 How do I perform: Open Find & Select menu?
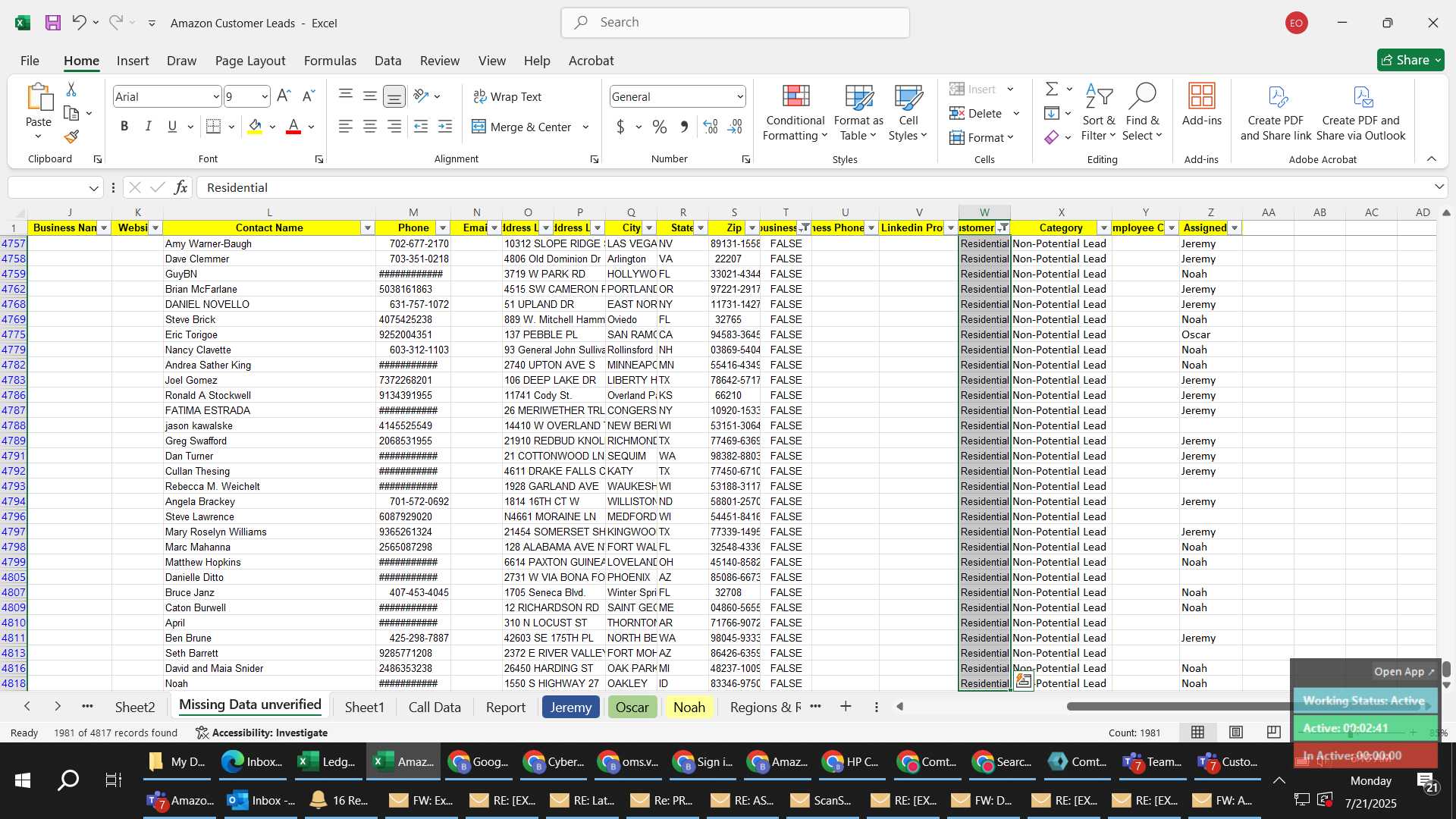click(x=1142, y=113)
